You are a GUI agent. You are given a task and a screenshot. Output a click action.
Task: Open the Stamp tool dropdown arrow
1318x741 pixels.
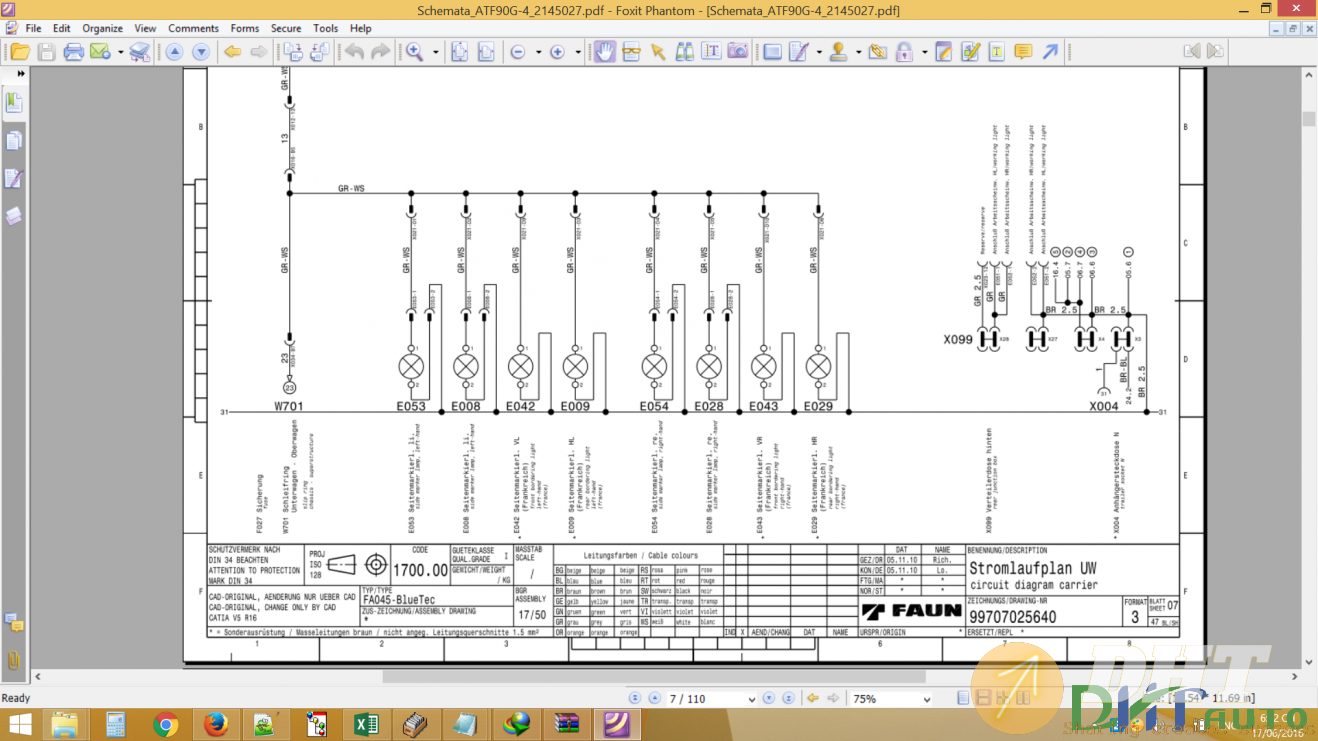tap(858, 52)
